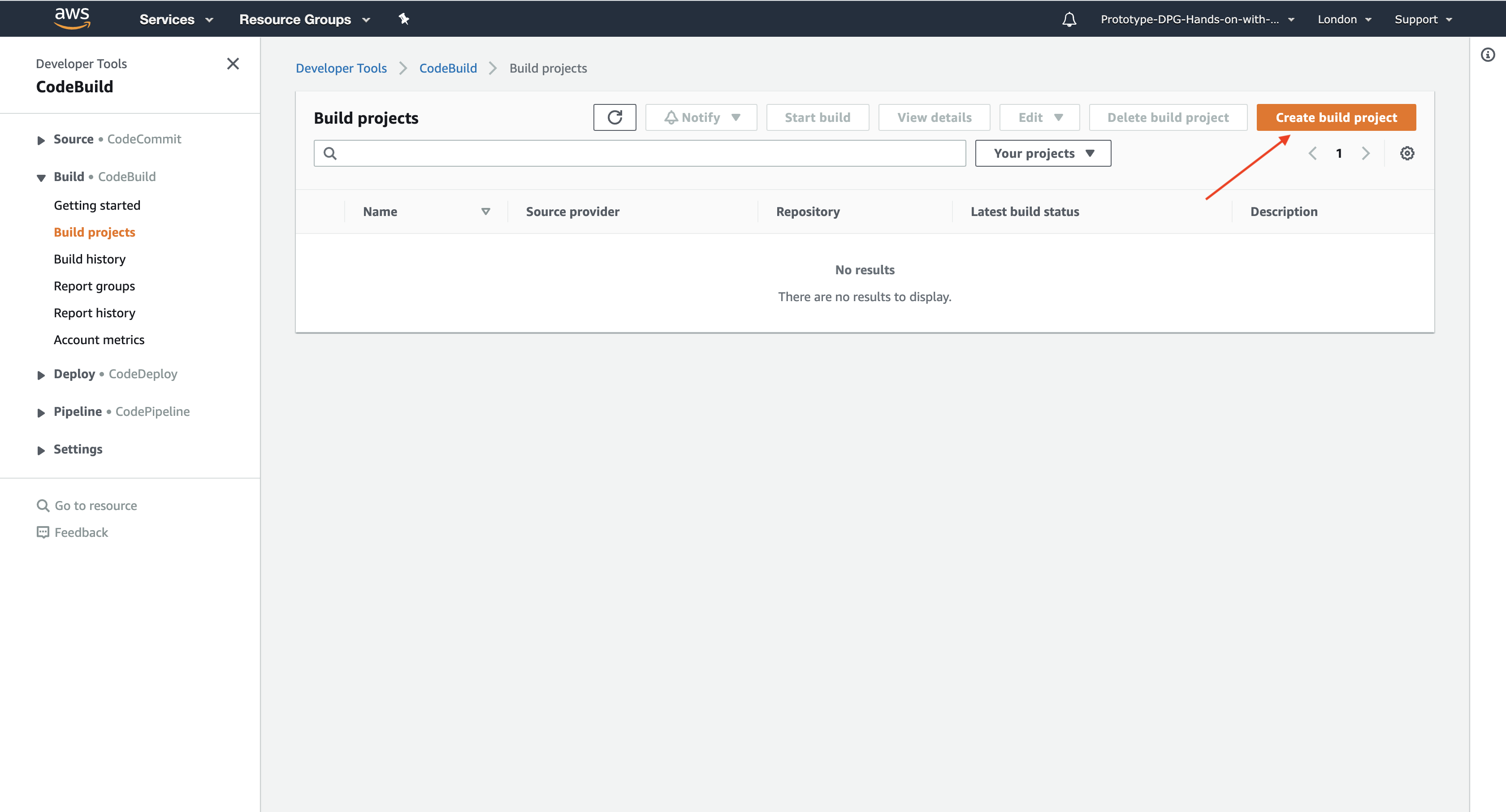
Task: Close the Developer Tools side navigation
Action: pos(233,64)
